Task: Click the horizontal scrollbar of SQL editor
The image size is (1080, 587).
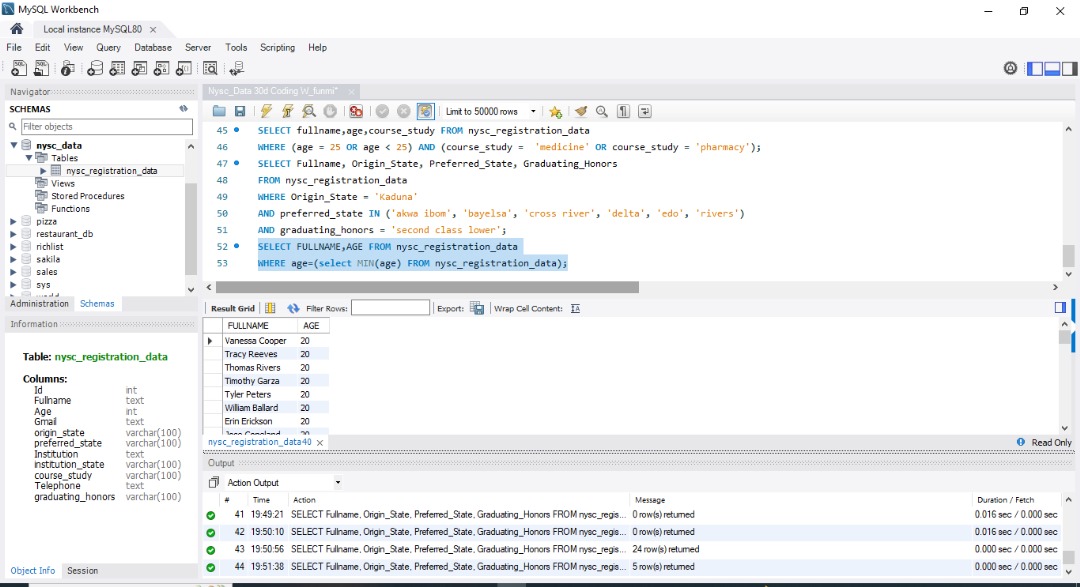Action: click(427, 287)
